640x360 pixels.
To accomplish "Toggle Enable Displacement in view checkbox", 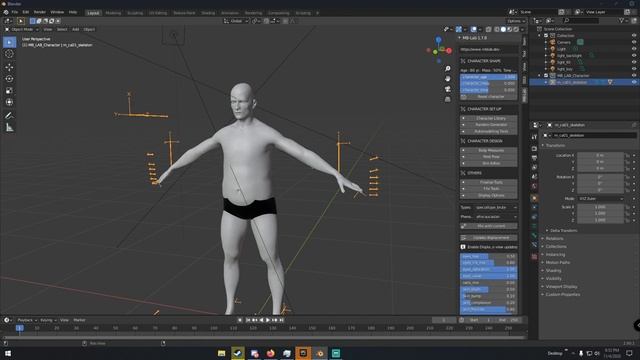I will 463,247.
